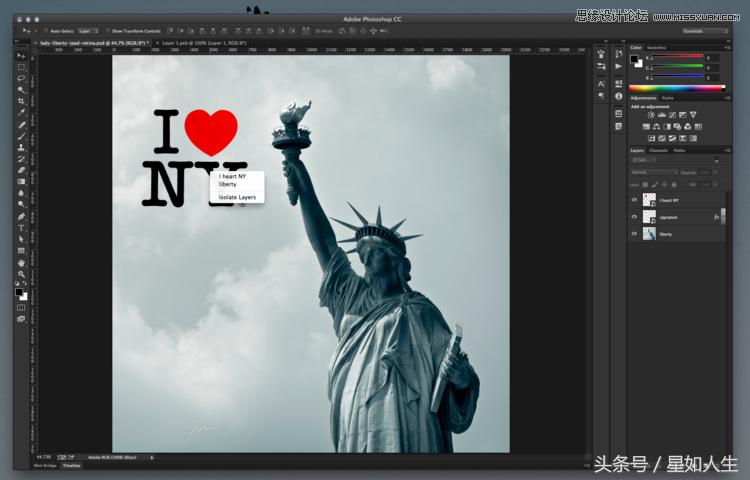Enable the Auto-Select checkbox
Viewport: 750px width, 480px height.
[44, 31]
